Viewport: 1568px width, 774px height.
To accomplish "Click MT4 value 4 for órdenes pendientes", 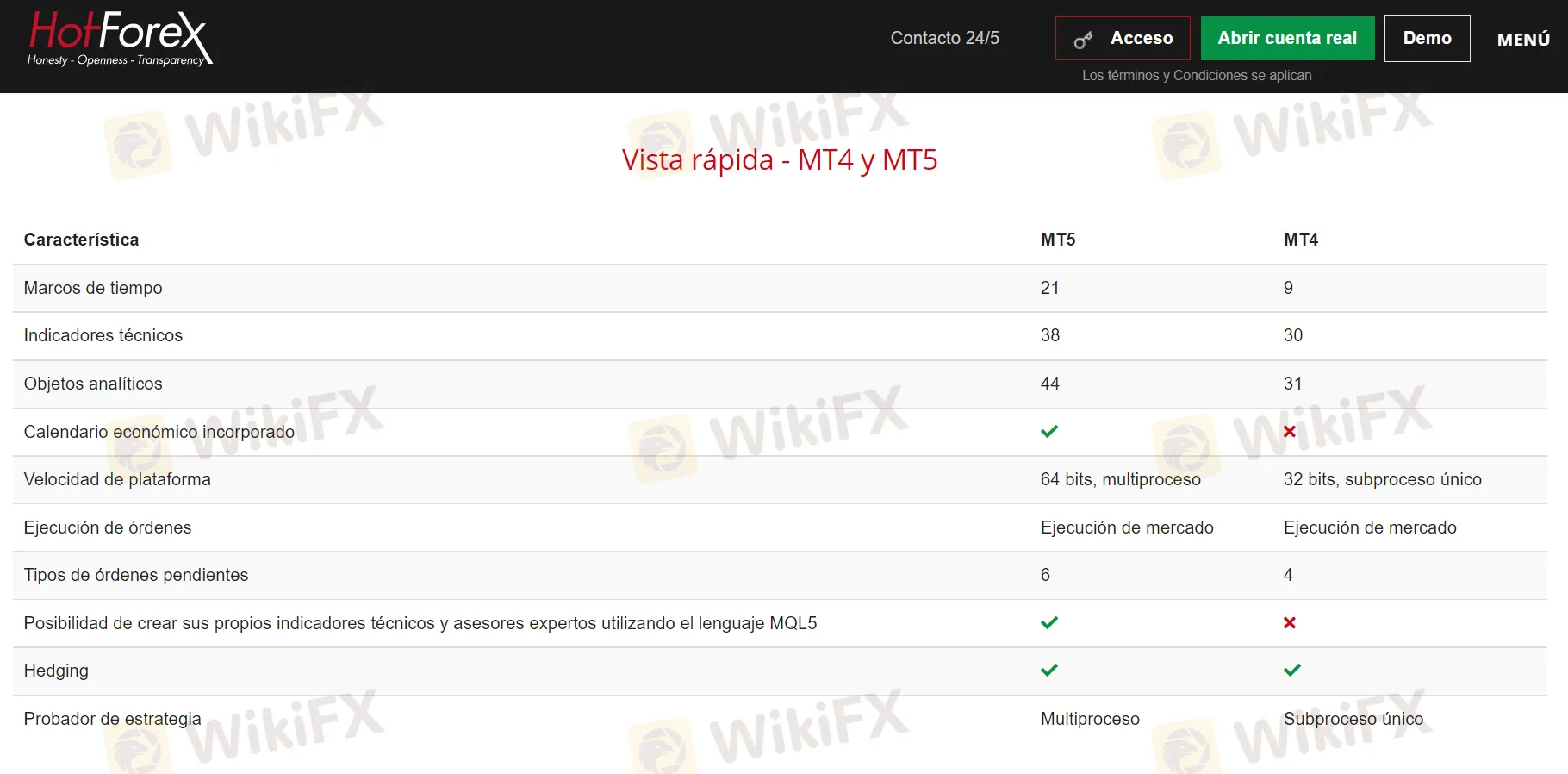I will [1288, 575].
